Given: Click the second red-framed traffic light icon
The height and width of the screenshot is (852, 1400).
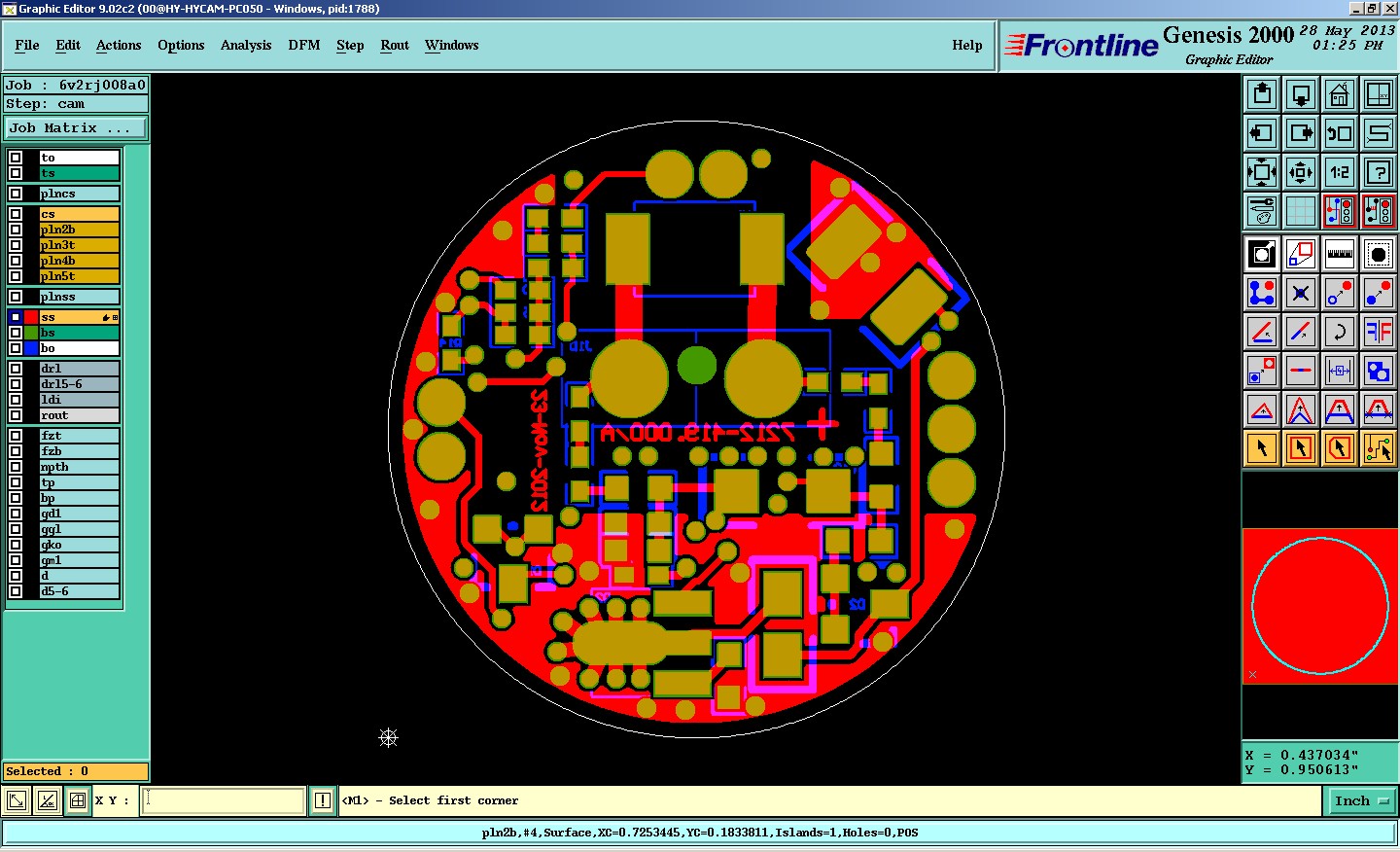Looking at the screenshot, I should coord(1379,211).
